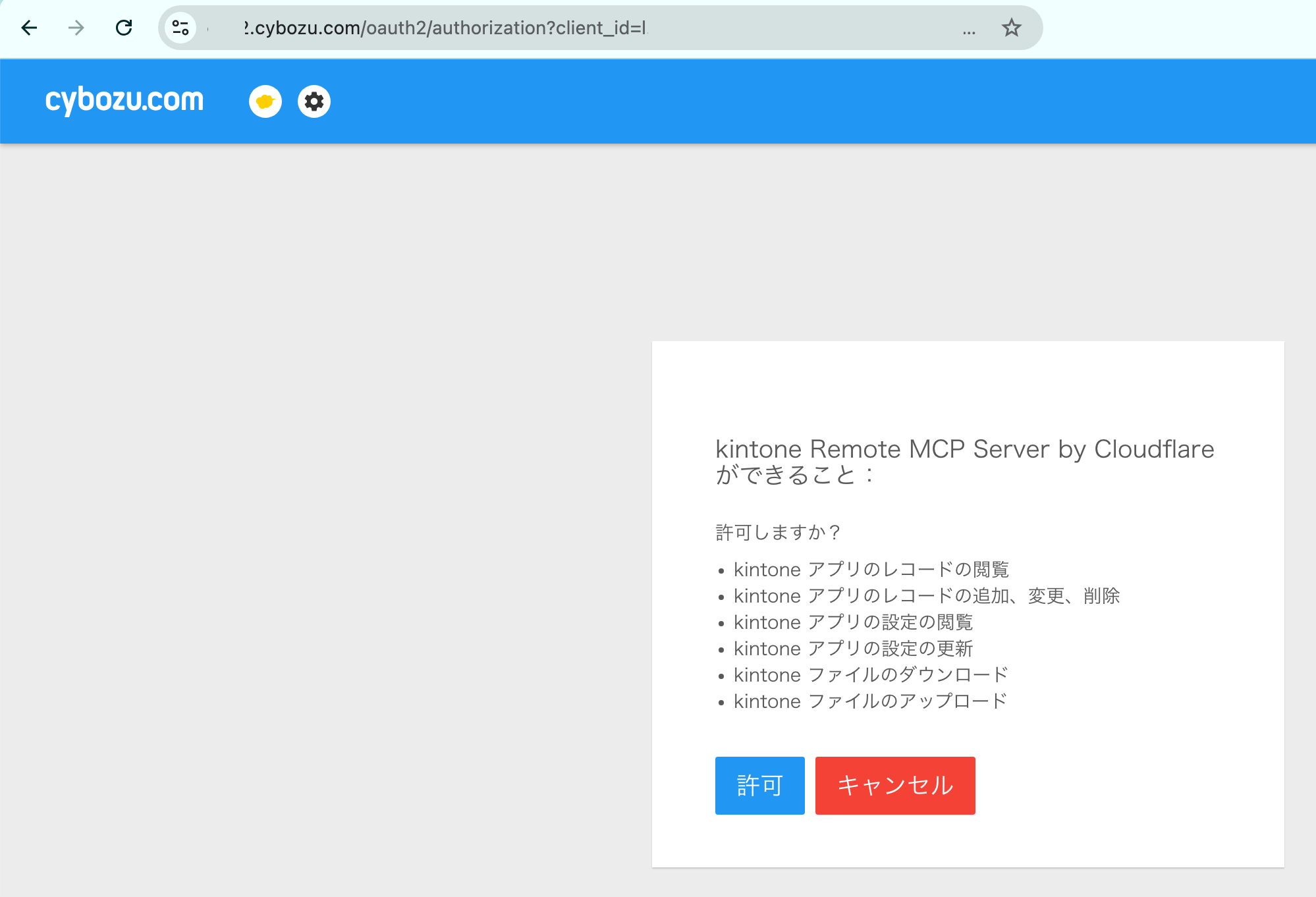Select the kintone アプリのレコードの閲覧 list item
The width and height of the screenshot is (1316, 897).
tap(871, 569)
